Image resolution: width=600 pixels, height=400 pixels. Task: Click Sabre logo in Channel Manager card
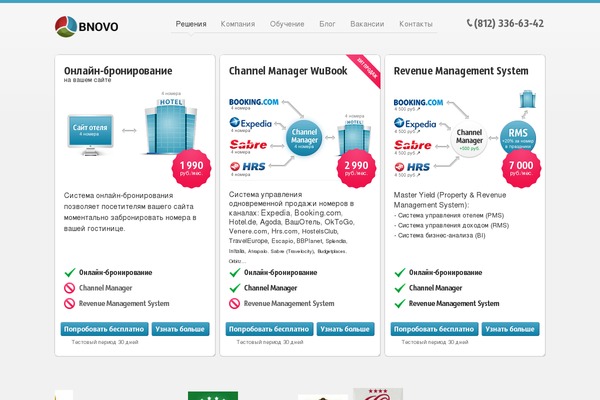[248, 145]
